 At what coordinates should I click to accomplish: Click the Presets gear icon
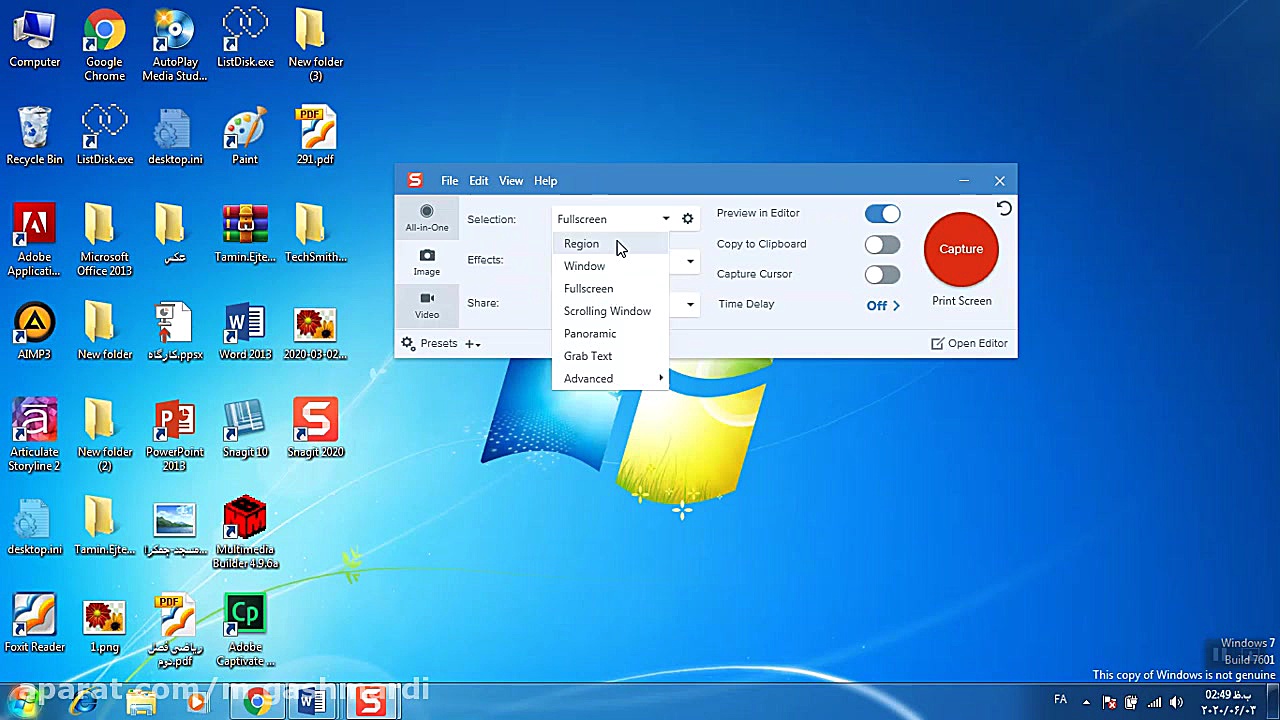[x=408, y=343]
